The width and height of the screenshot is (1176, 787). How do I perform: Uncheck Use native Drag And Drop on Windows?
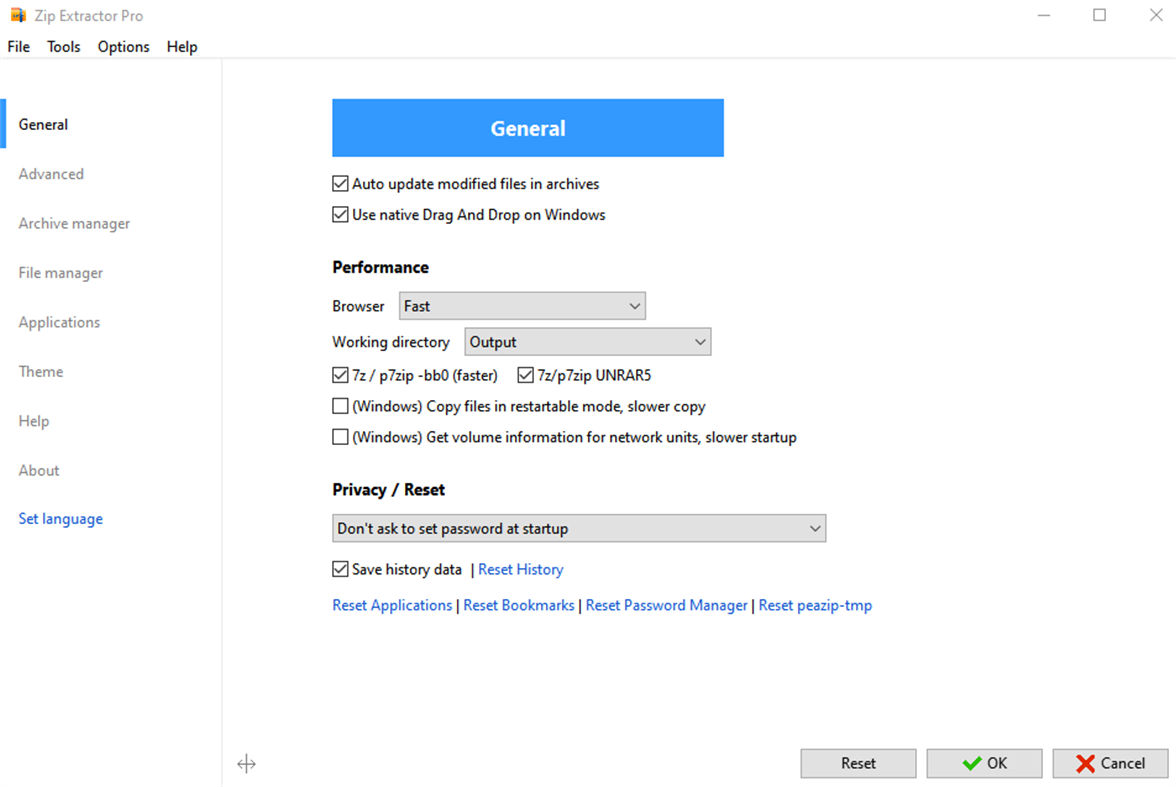340,214
